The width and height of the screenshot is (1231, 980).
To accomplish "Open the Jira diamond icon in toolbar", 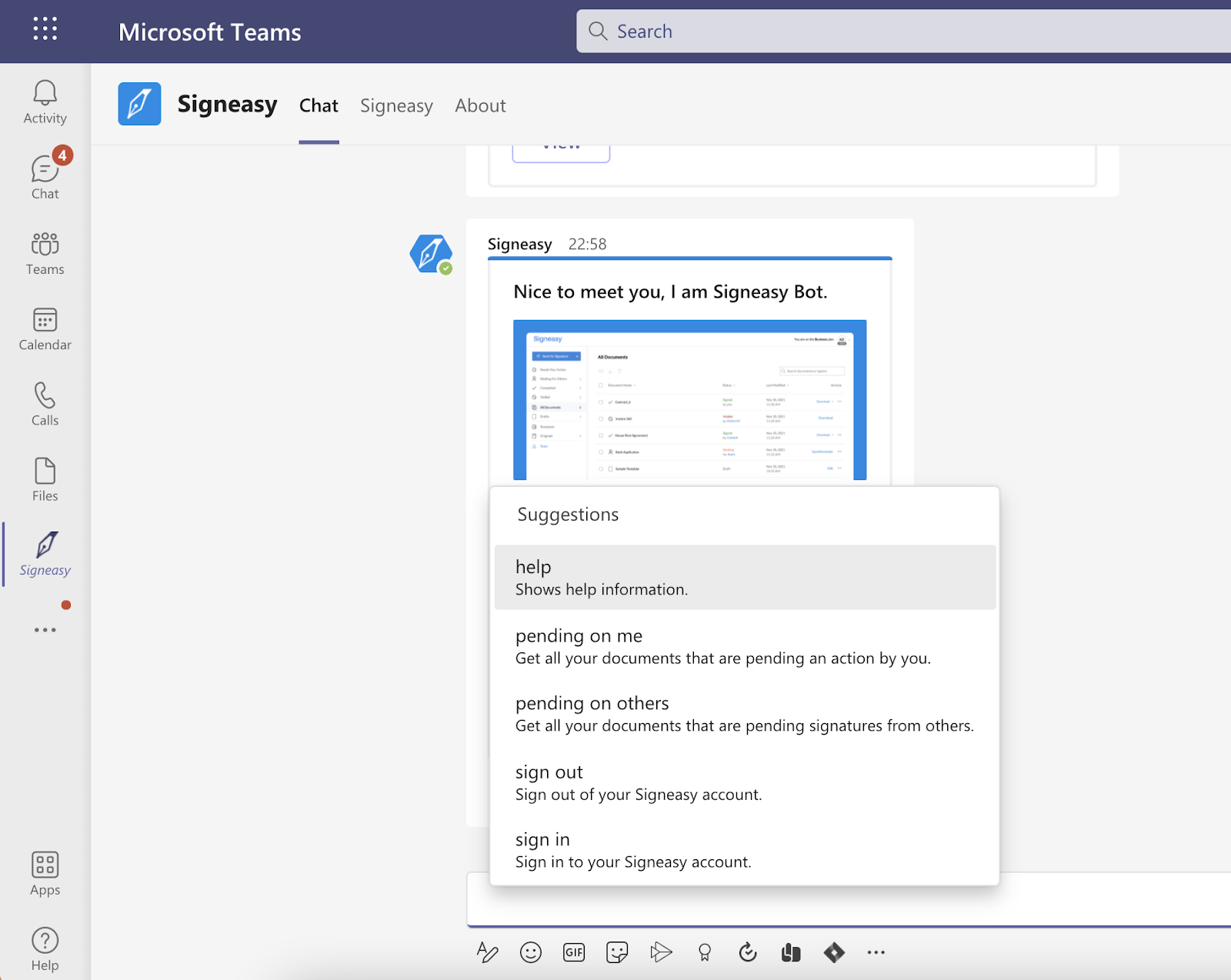I will [x=834, y=952].
